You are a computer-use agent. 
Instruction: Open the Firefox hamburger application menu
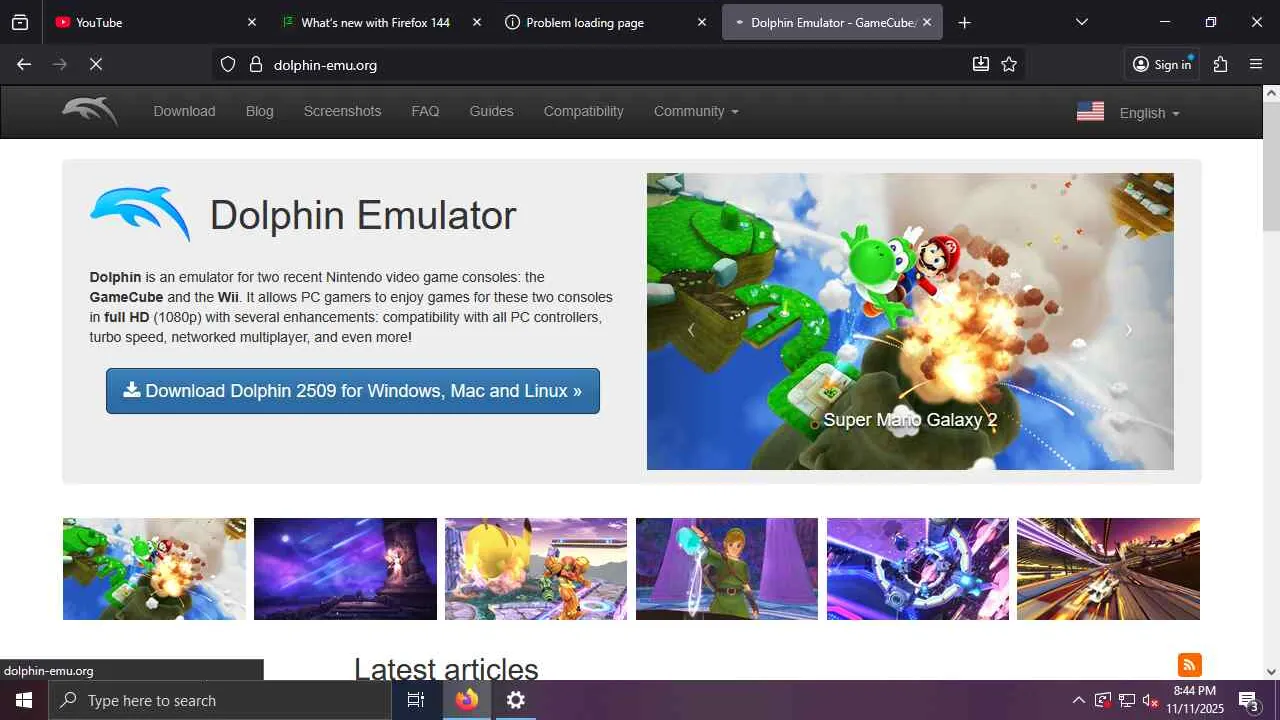pyautogui.click(x=1256, y=64)
